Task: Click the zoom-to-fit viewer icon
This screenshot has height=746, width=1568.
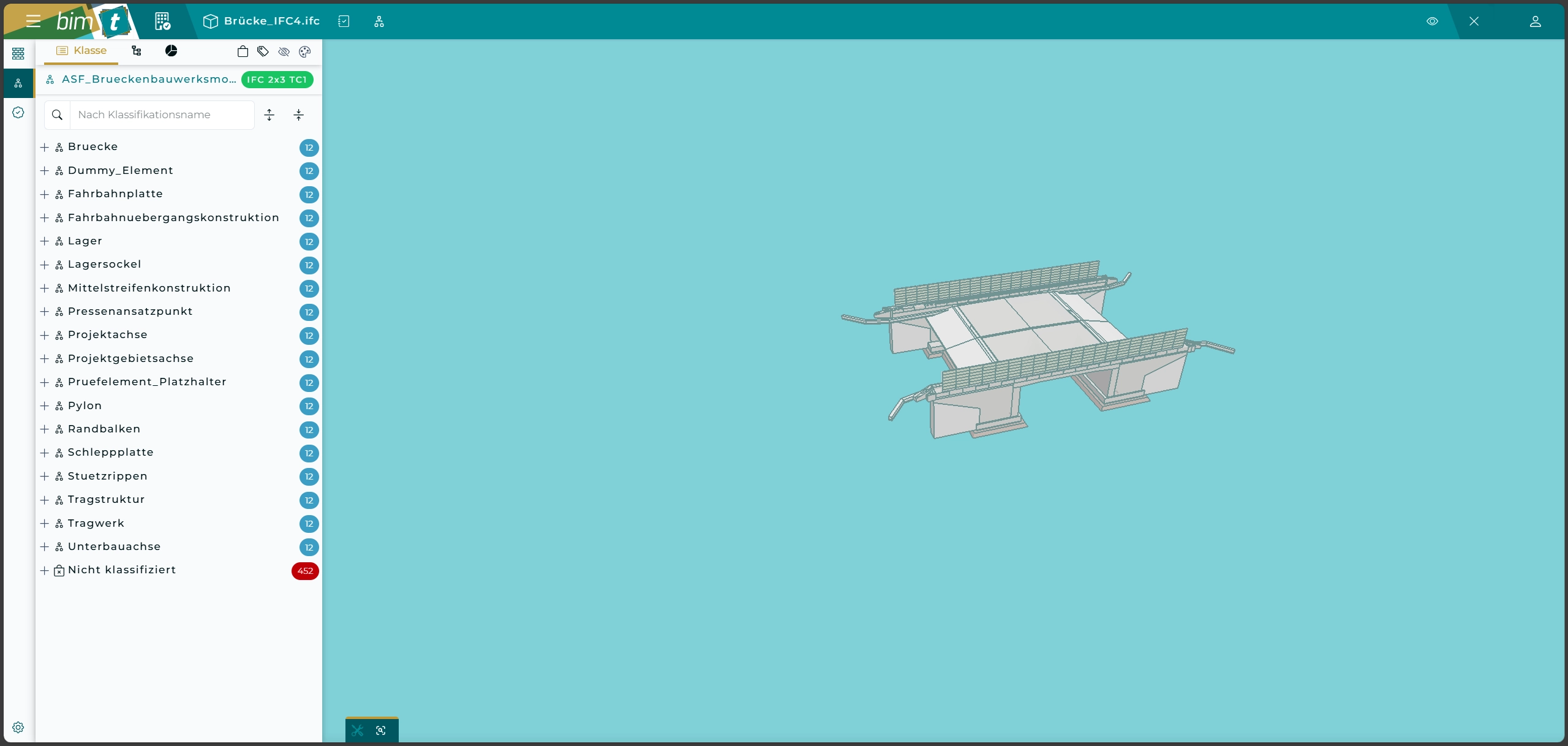Action: pos(381,730)
